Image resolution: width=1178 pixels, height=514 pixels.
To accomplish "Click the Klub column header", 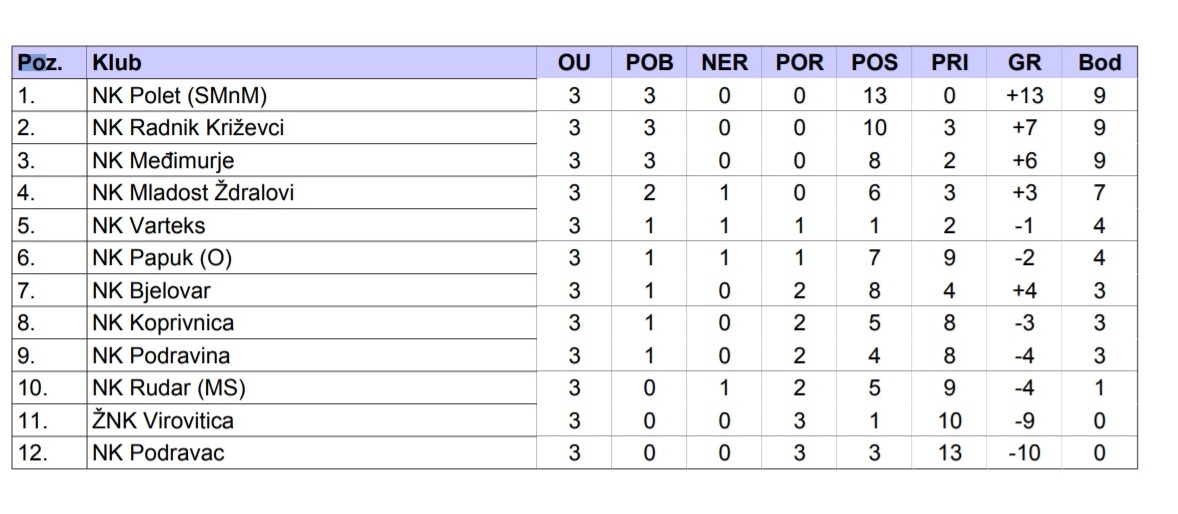I will [117, 63].
